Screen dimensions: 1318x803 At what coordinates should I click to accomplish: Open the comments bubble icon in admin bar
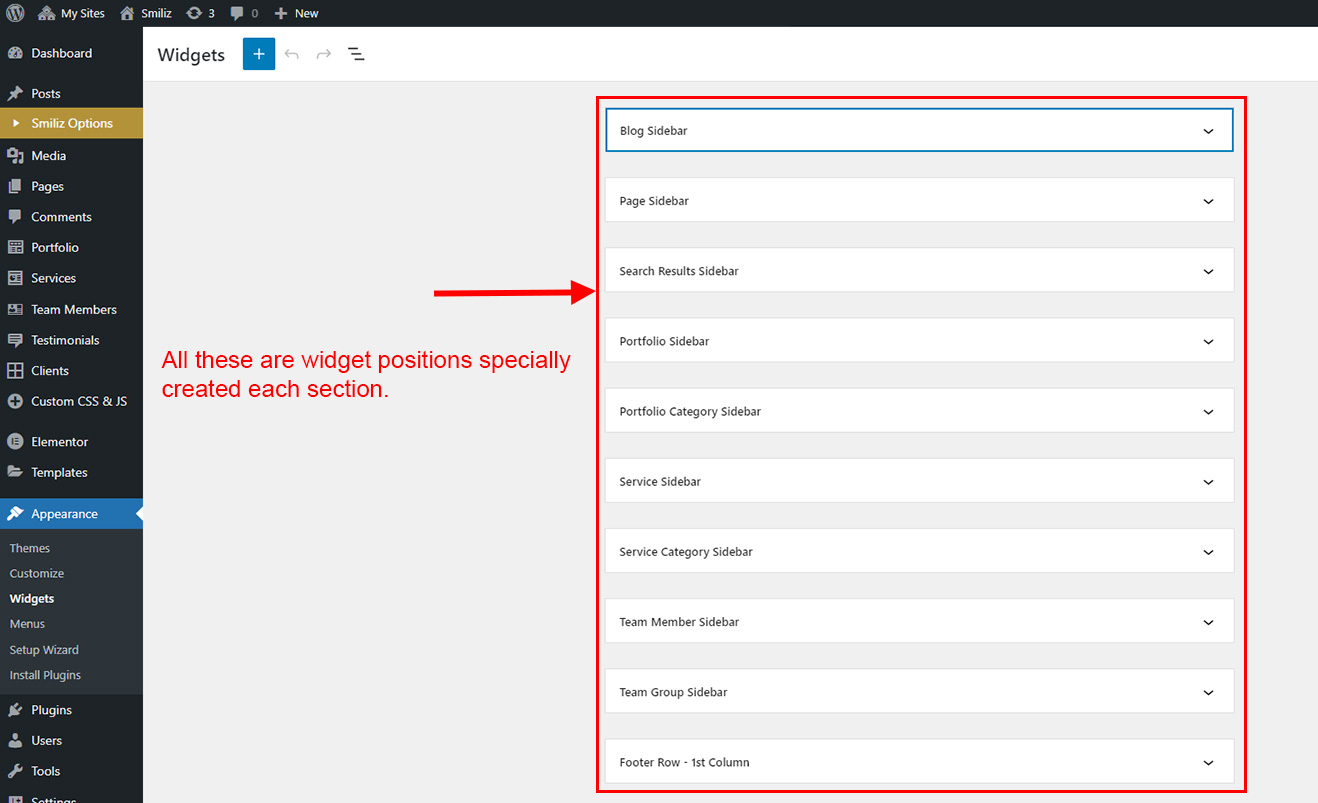click(x=243, y=13)
